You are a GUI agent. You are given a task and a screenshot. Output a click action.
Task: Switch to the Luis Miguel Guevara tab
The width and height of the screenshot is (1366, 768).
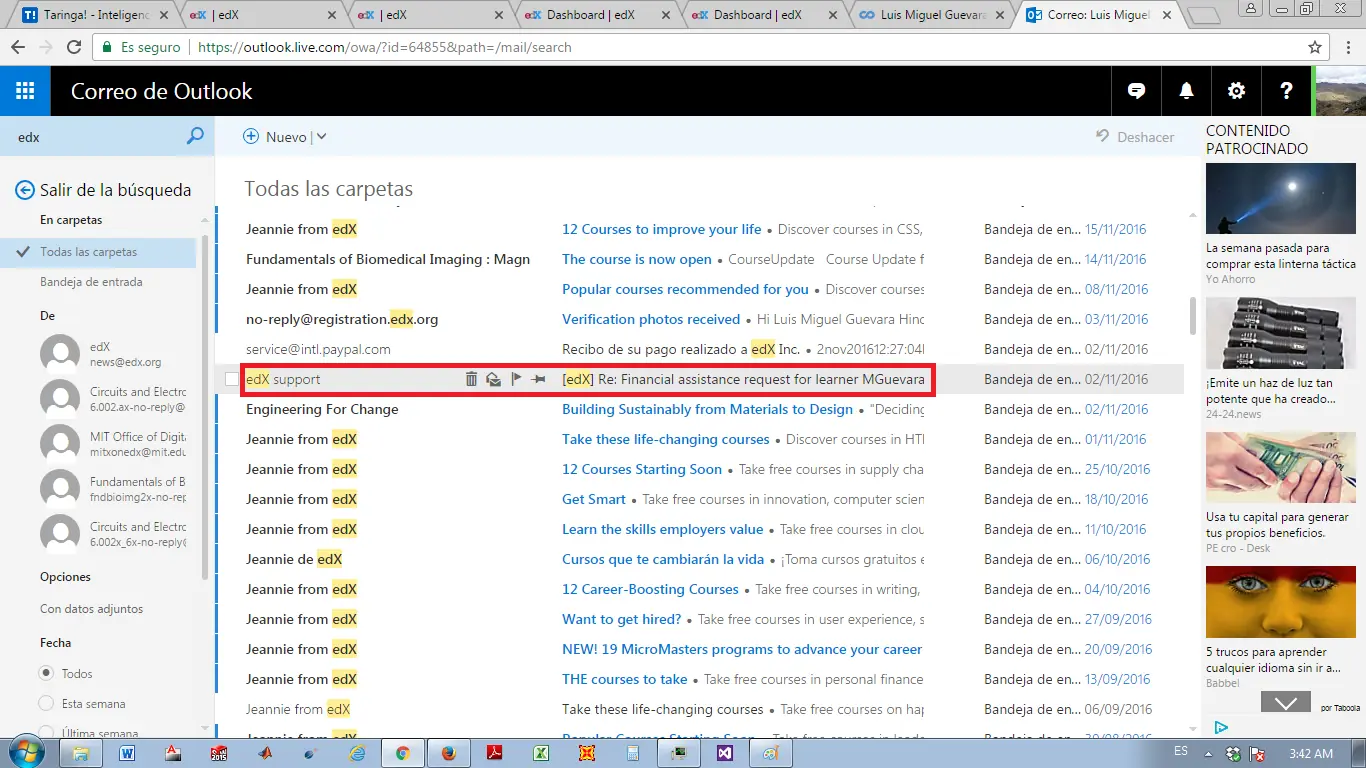click(x=931, y=15)
